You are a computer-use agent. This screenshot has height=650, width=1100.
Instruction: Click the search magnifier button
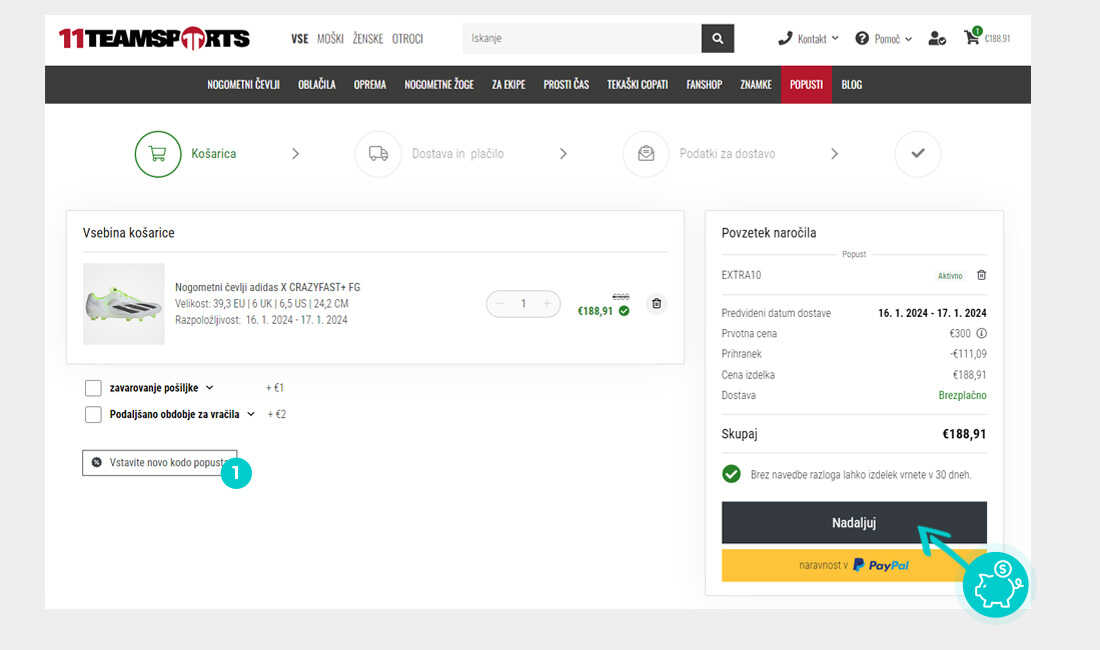(x=717, y=39)
